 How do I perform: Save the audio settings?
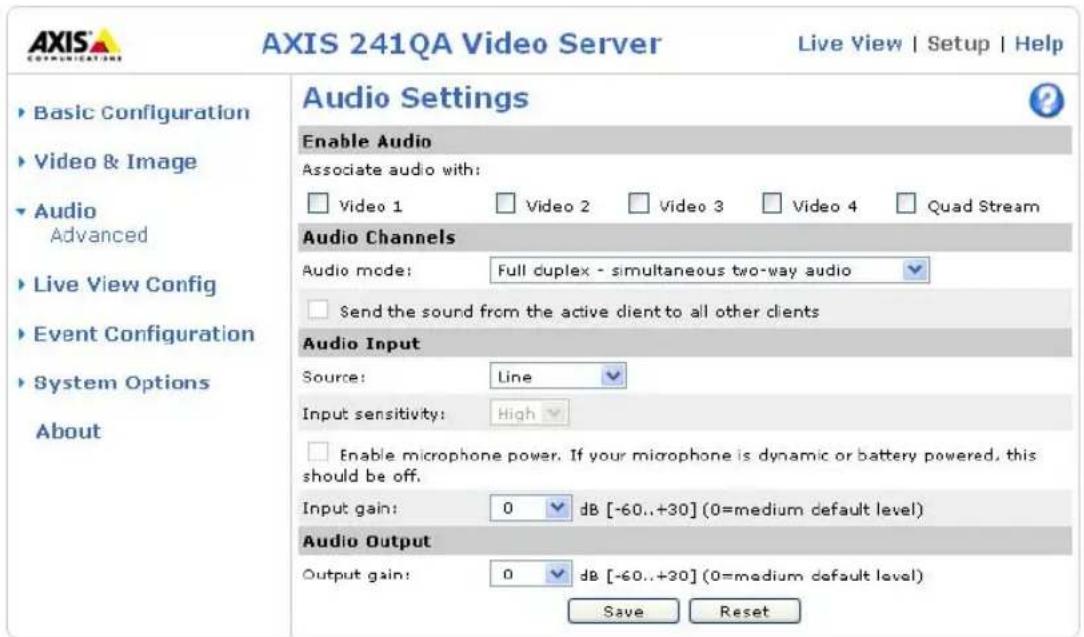click(624, 611)
